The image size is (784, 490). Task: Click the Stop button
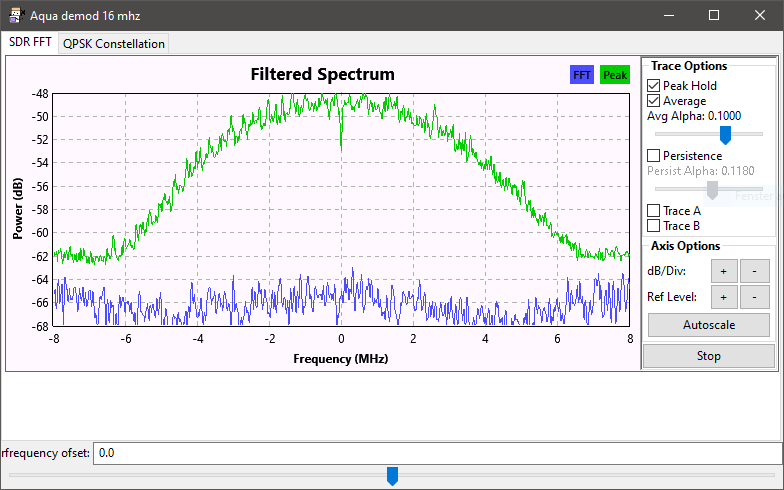[708, 356]
